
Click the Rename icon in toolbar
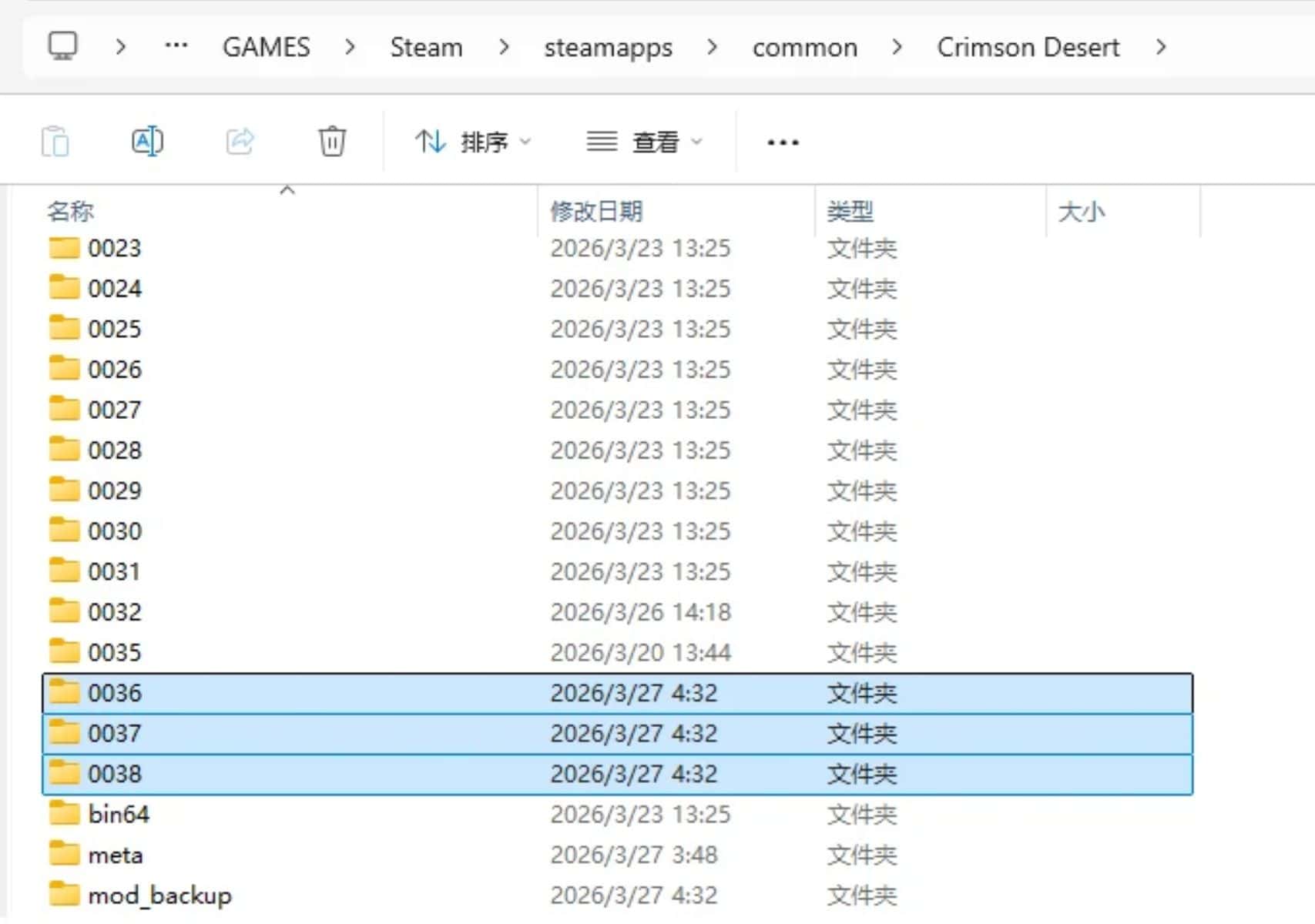coord(146,142)
